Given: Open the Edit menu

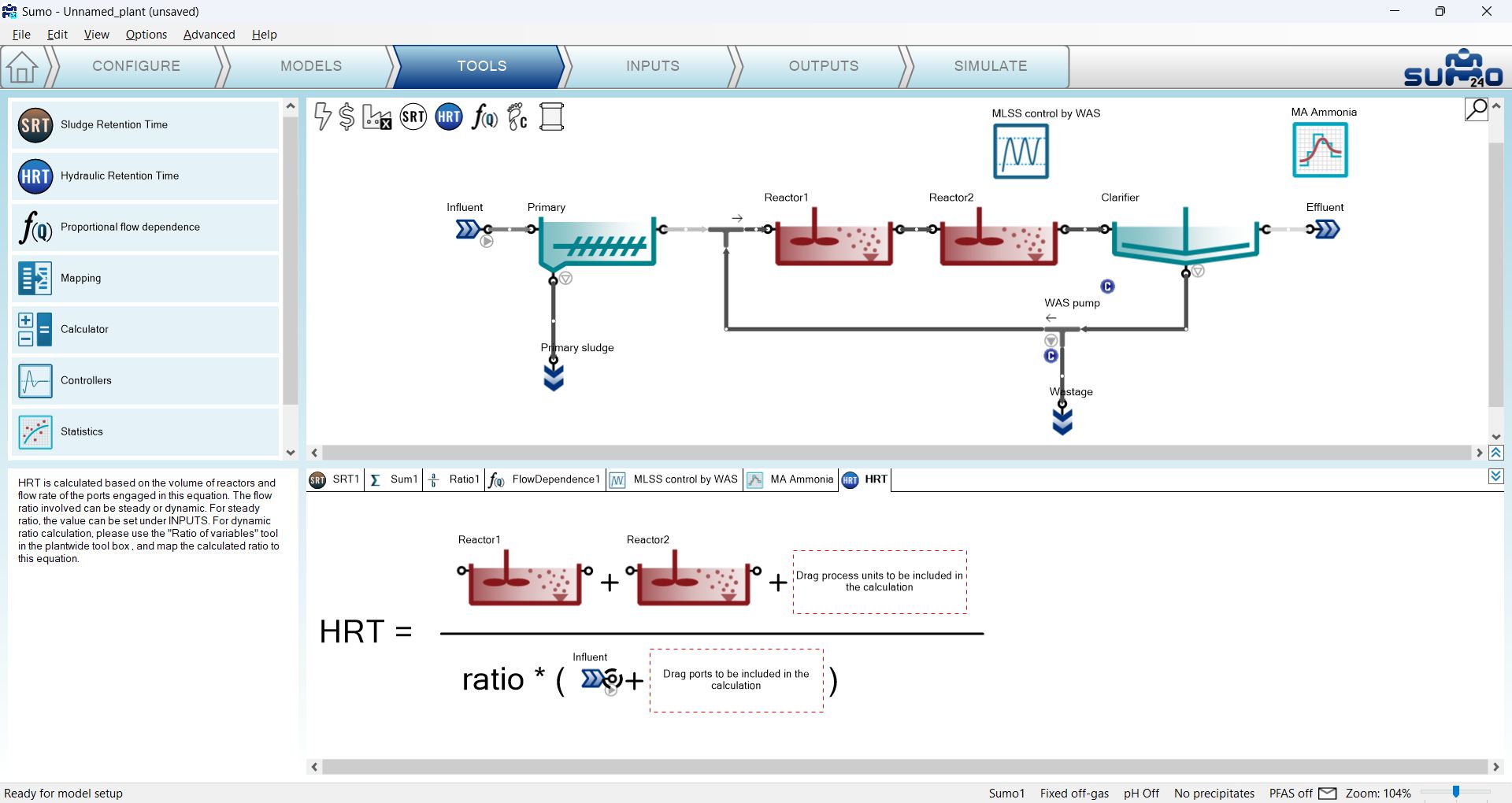Looking at the screenshot, I should 57,35.
